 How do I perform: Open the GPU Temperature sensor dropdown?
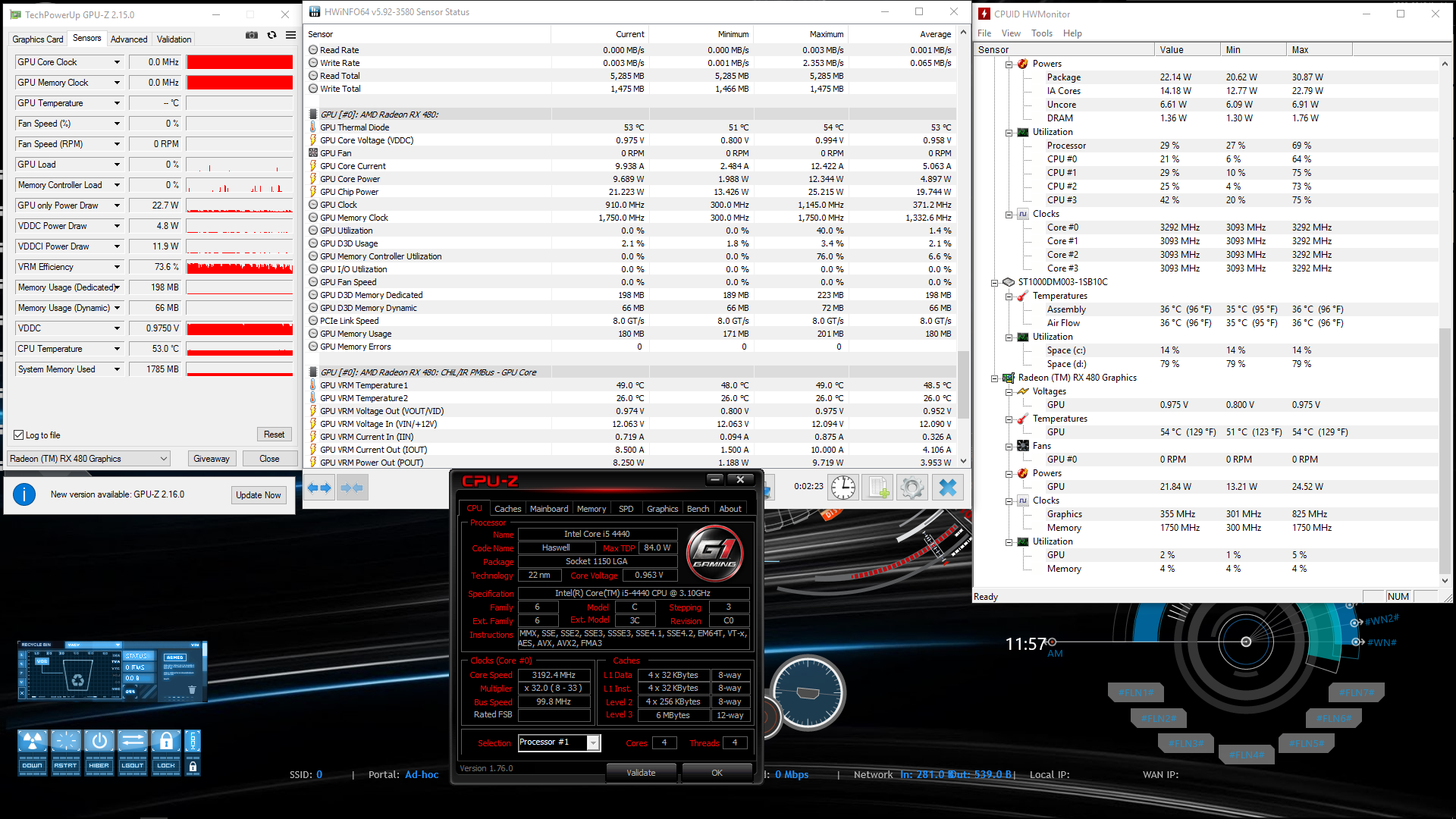[117, 103]
